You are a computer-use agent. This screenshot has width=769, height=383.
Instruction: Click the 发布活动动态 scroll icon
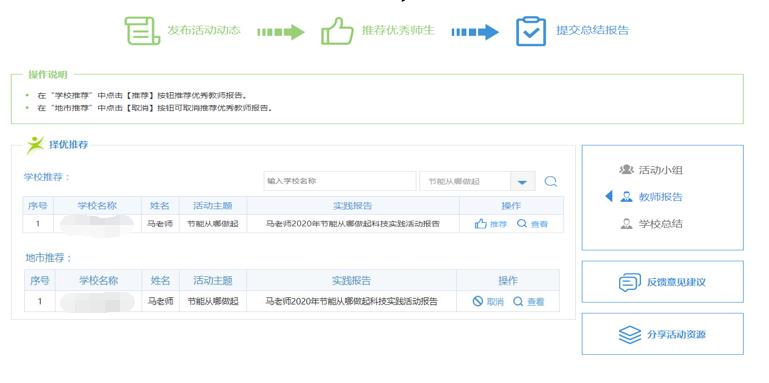pyautogui.click(x=142, y=31)
